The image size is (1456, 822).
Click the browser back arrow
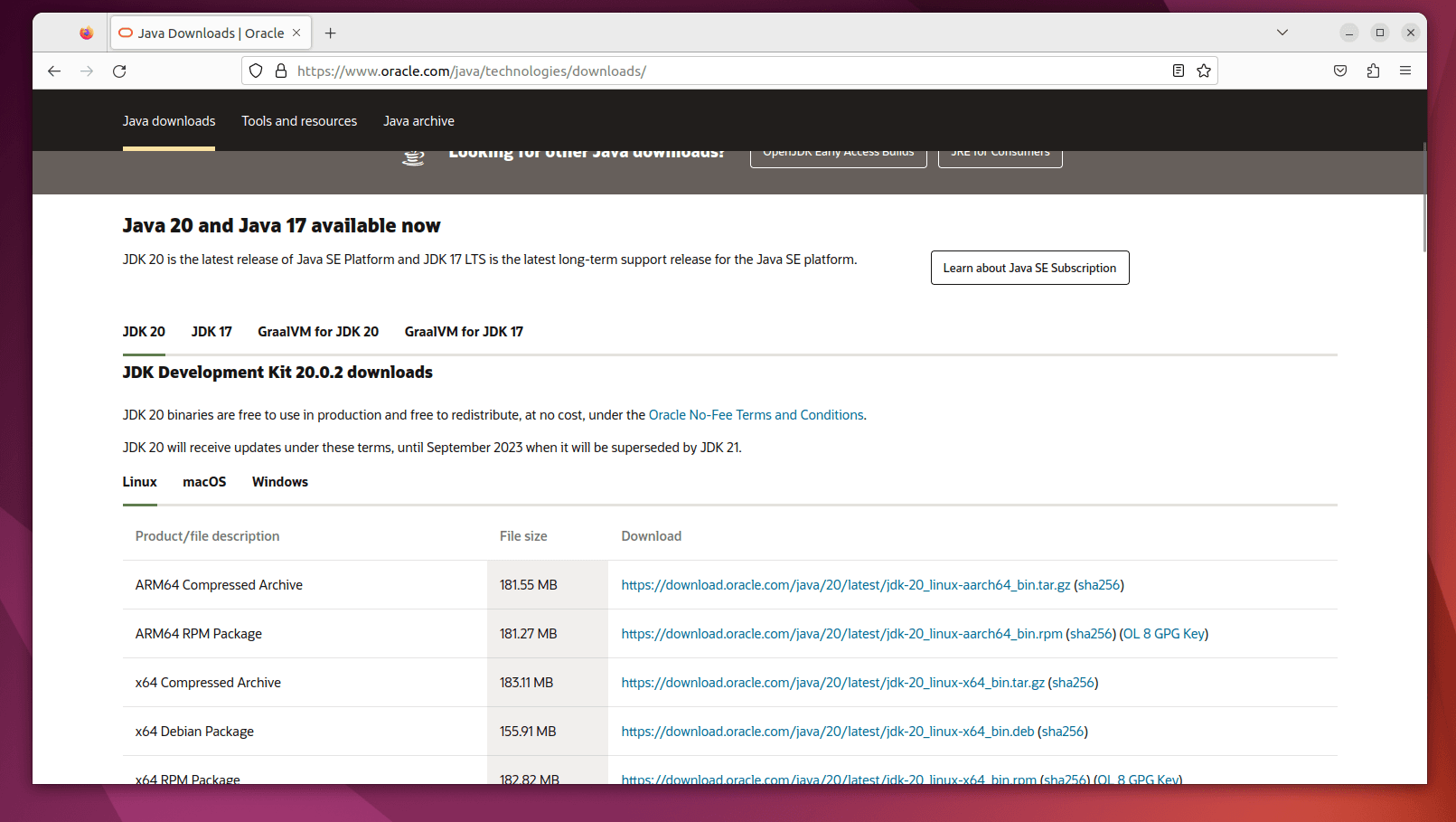click(54, 71)
